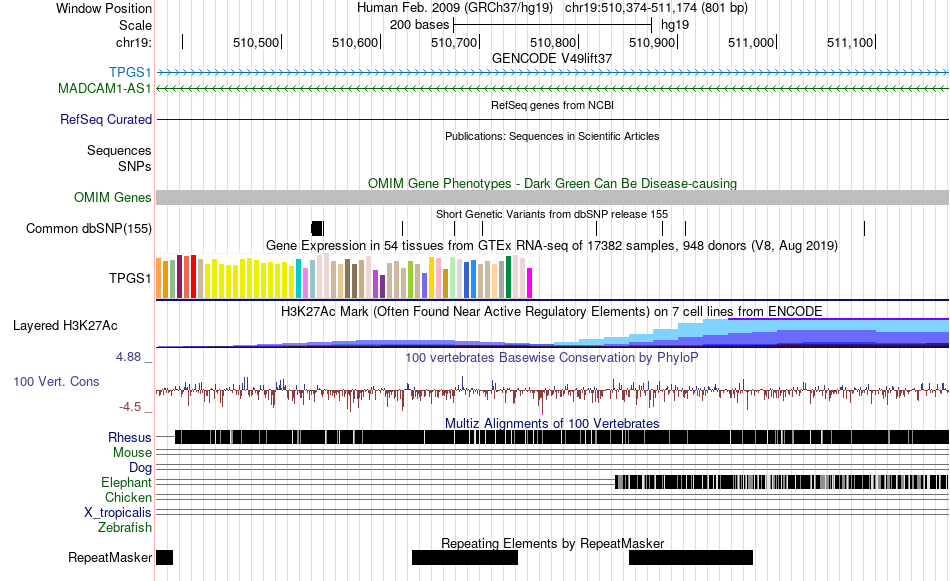Click the striped Elephant alignment block
950x581 pixels.
coord(782,482)
